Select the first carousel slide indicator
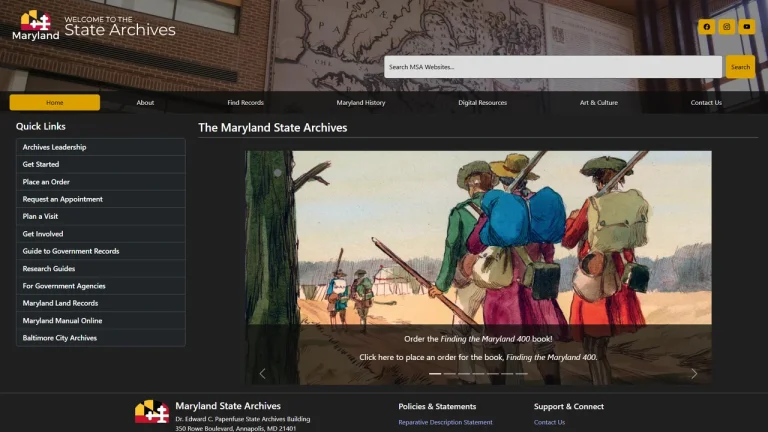This screenshot has width=768, height=432. [435, 374]
